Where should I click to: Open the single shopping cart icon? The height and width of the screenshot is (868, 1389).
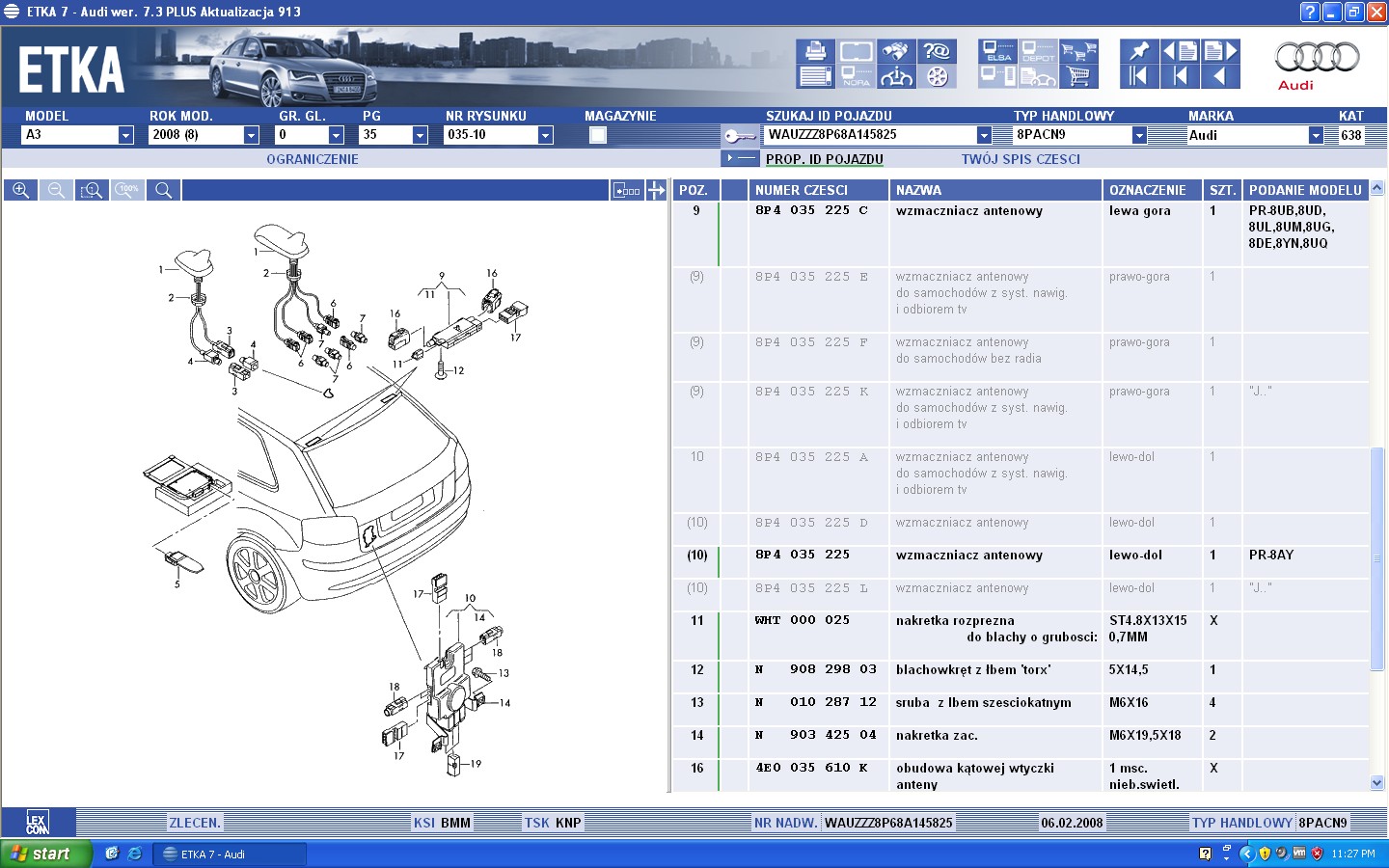point(1078,76)
